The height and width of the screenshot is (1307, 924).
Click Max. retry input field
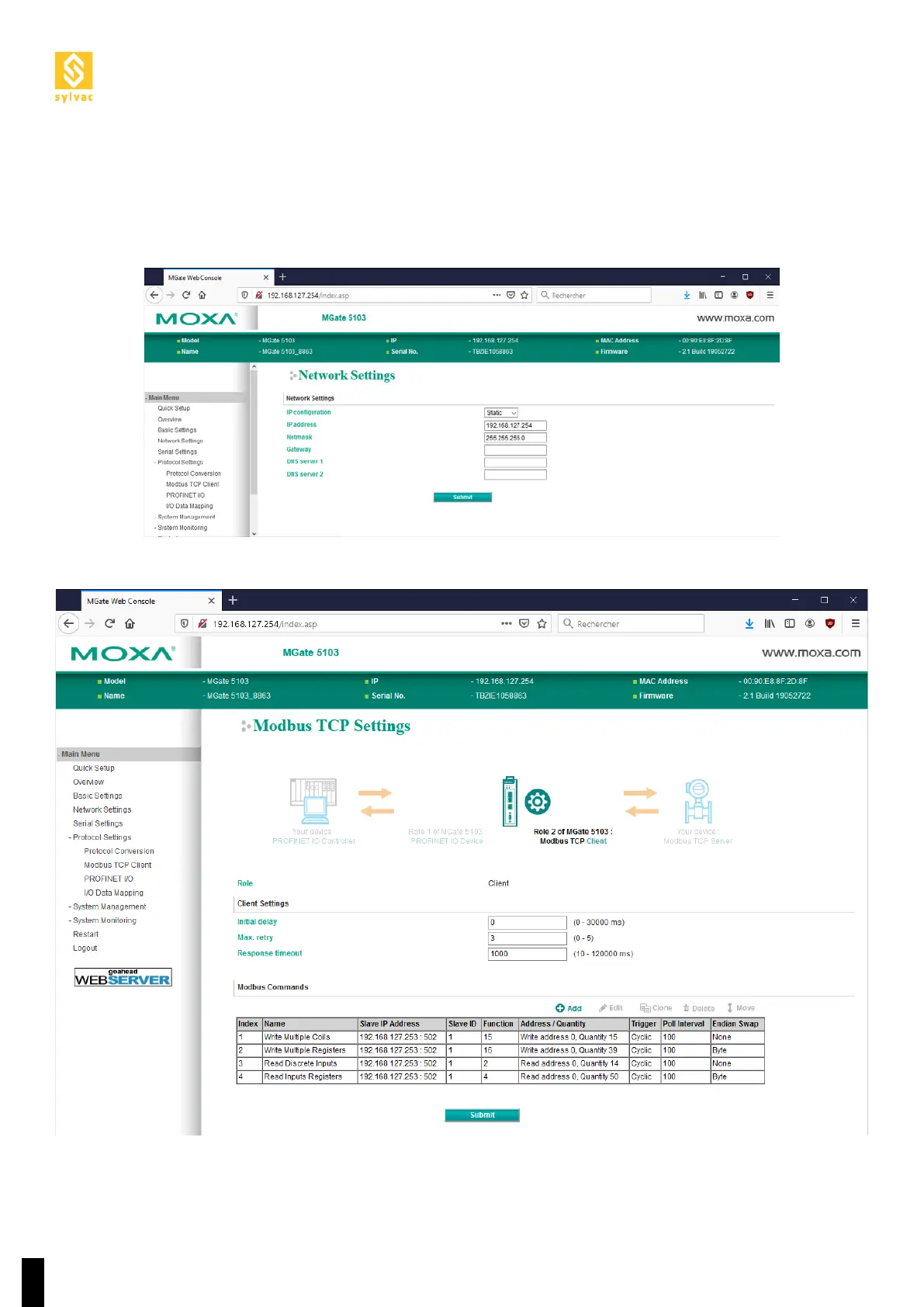(528, 938)
